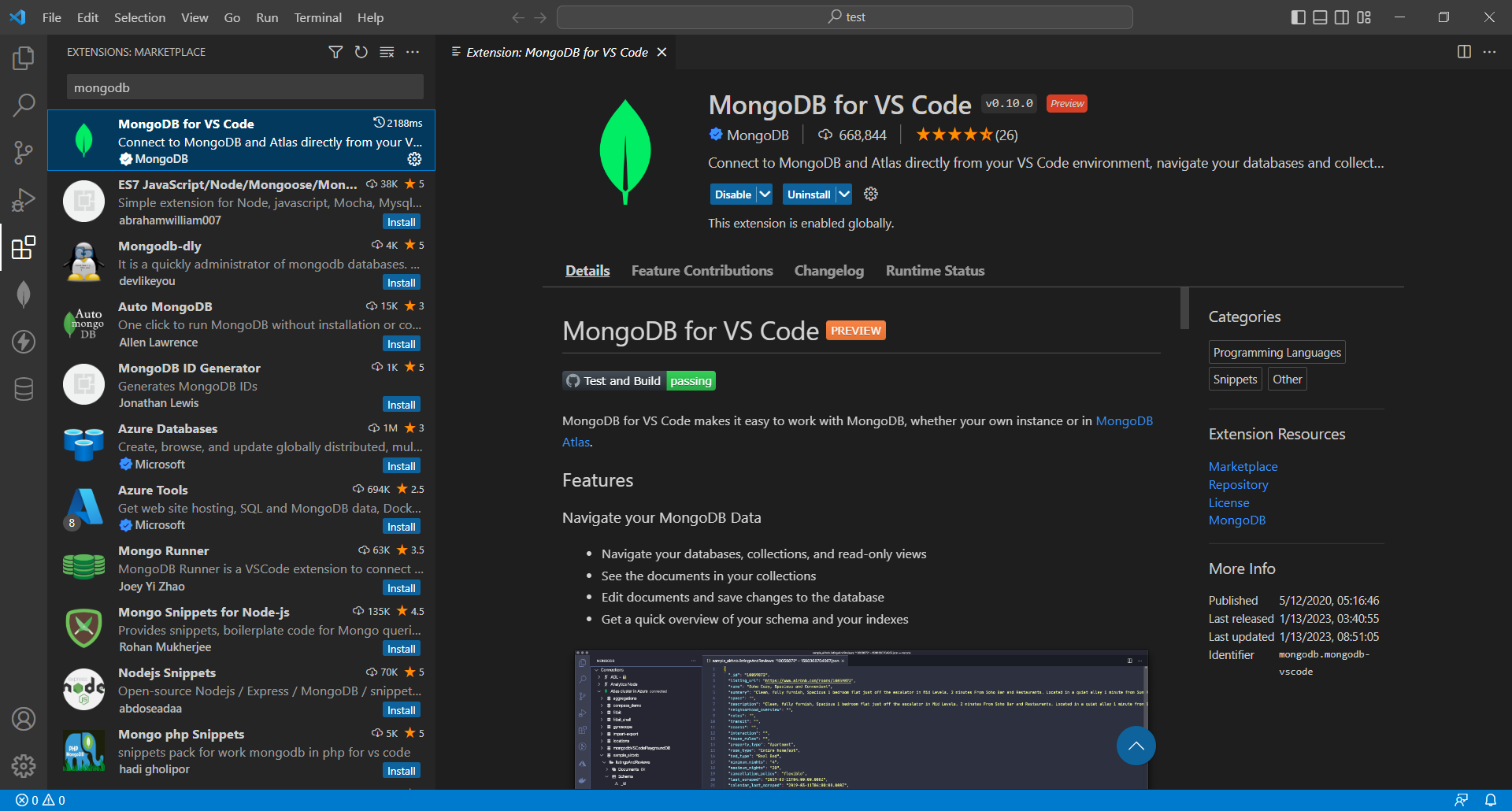The image size is (1512, 811).
Task: Open the README screenshot preview image
Action: tap(861, 719)
